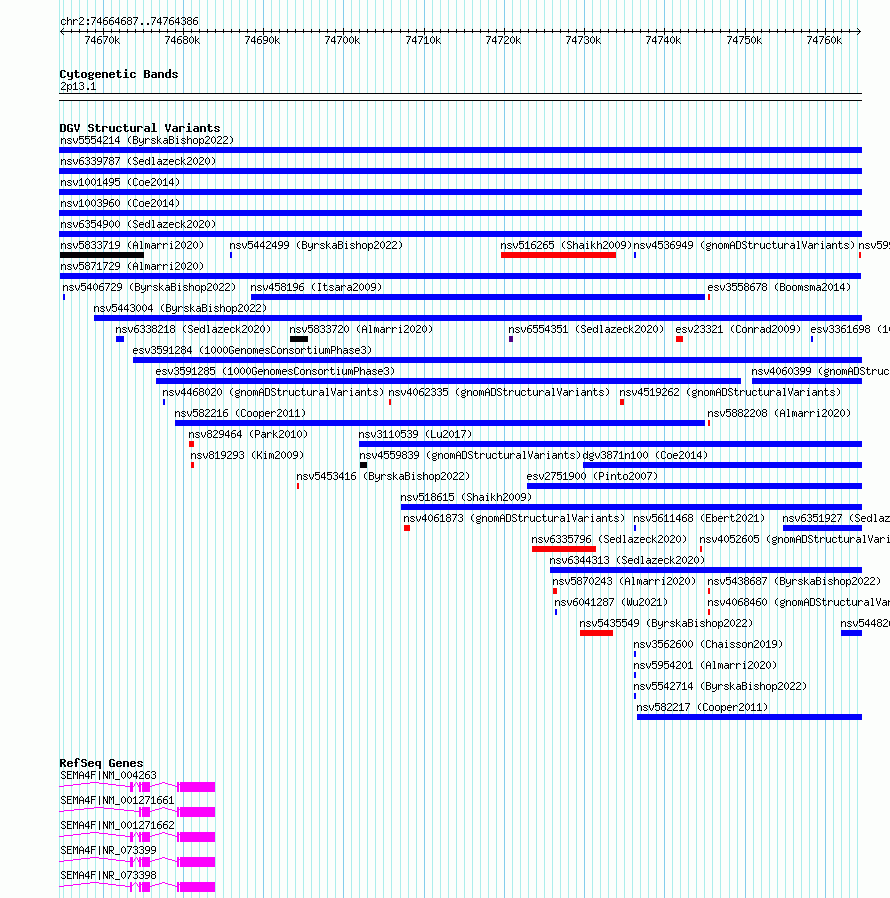Screen dimensions: 890x898
Task: Select nsv518615 (Shaikh2009) blue bar
Action: click(631, 507)
